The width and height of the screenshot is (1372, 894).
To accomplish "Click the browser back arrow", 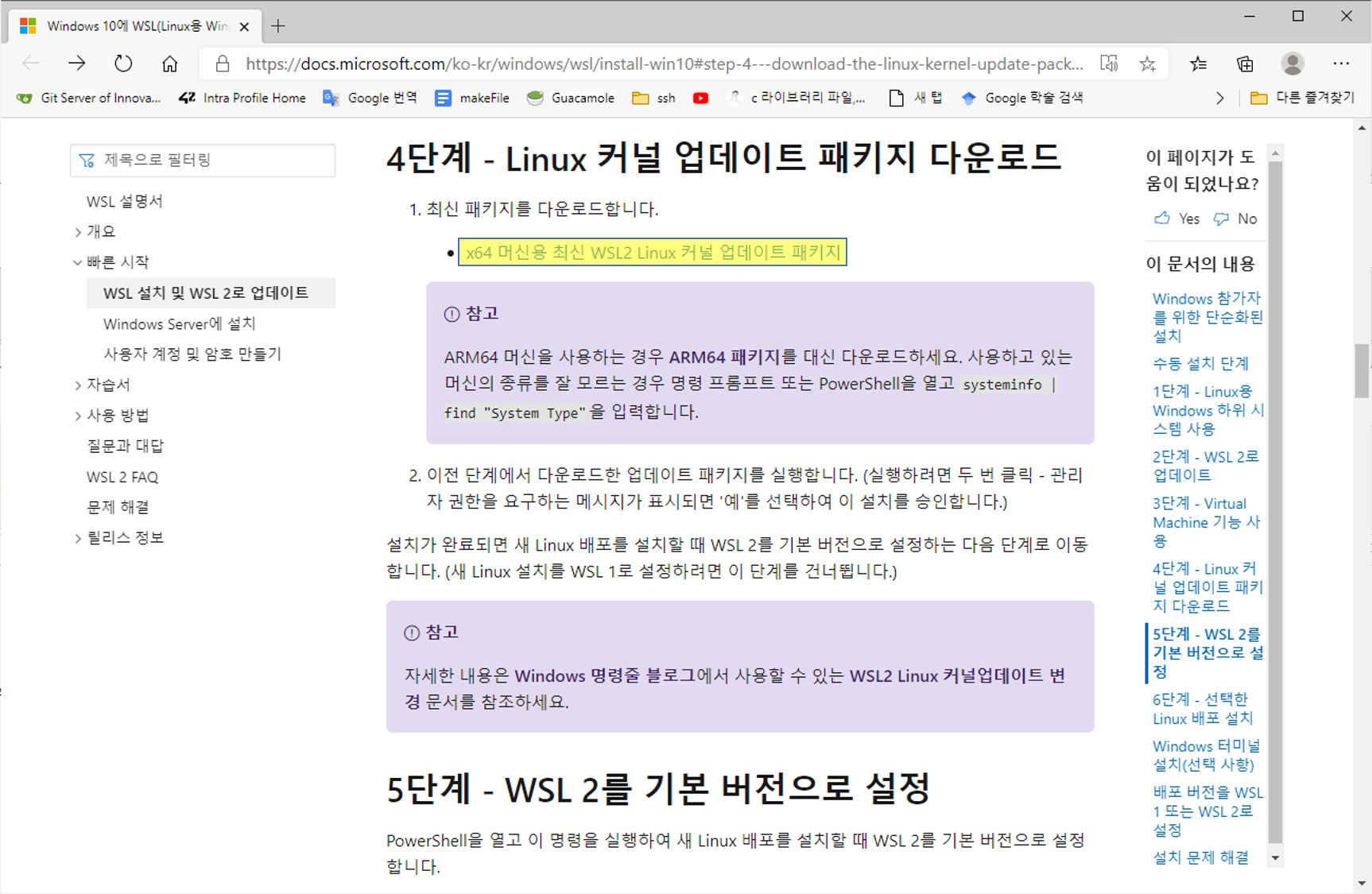I will point(31,64).
